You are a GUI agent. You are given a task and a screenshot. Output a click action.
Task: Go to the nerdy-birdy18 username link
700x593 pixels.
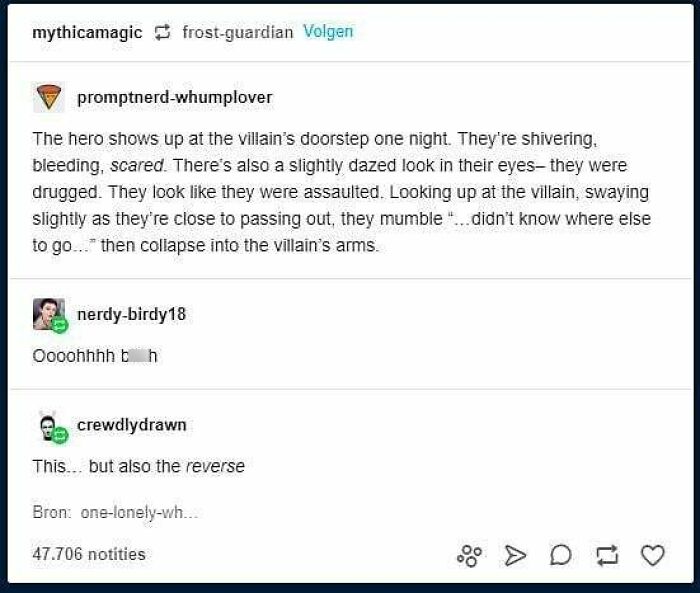click(131, 314)
